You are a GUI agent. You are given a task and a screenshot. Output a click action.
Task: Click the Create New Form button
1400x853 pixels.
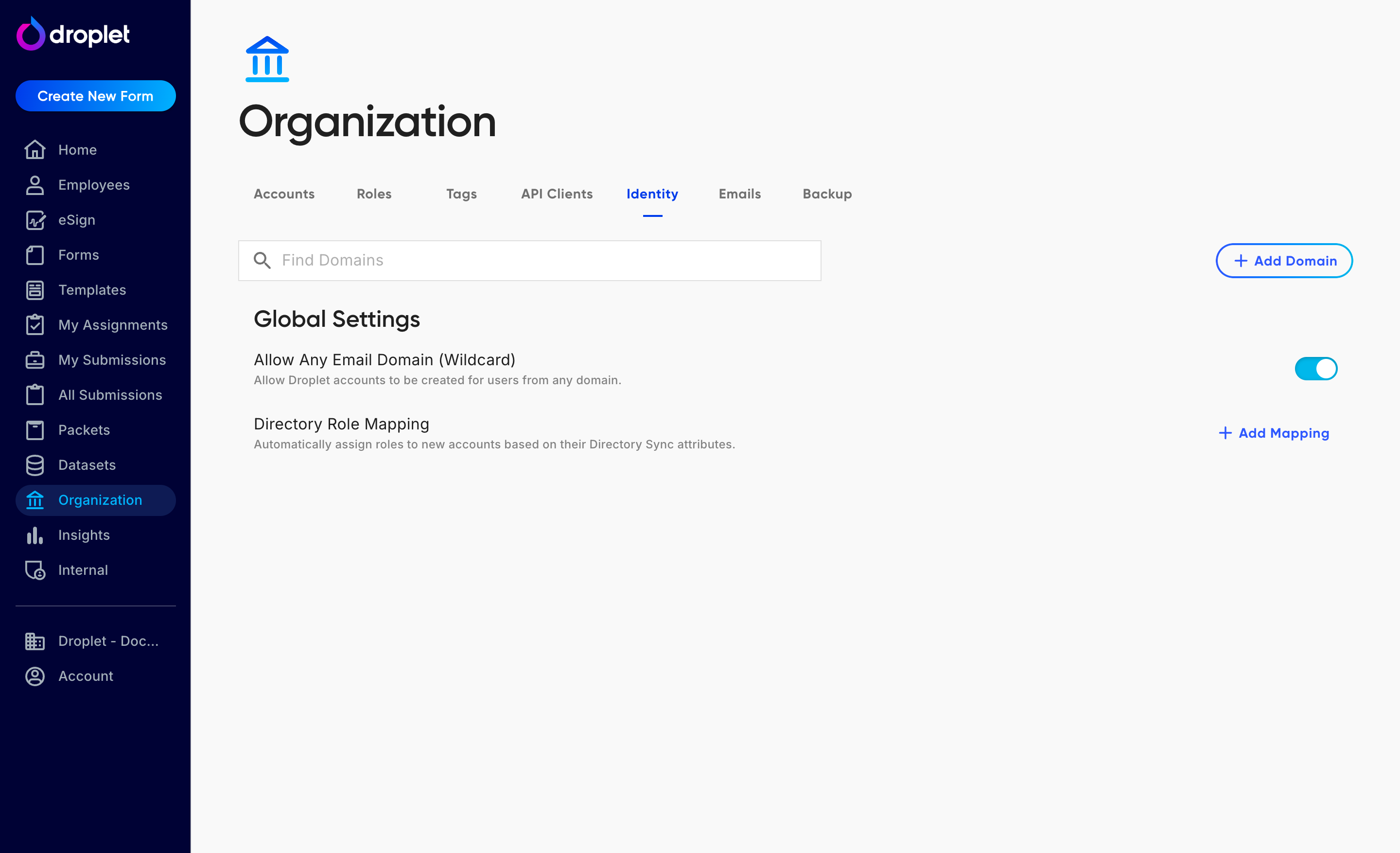(95, 96)
